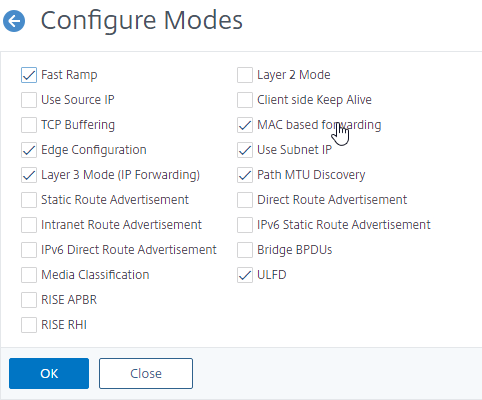Tick the Media Classification checkbox

coord(29,275)
